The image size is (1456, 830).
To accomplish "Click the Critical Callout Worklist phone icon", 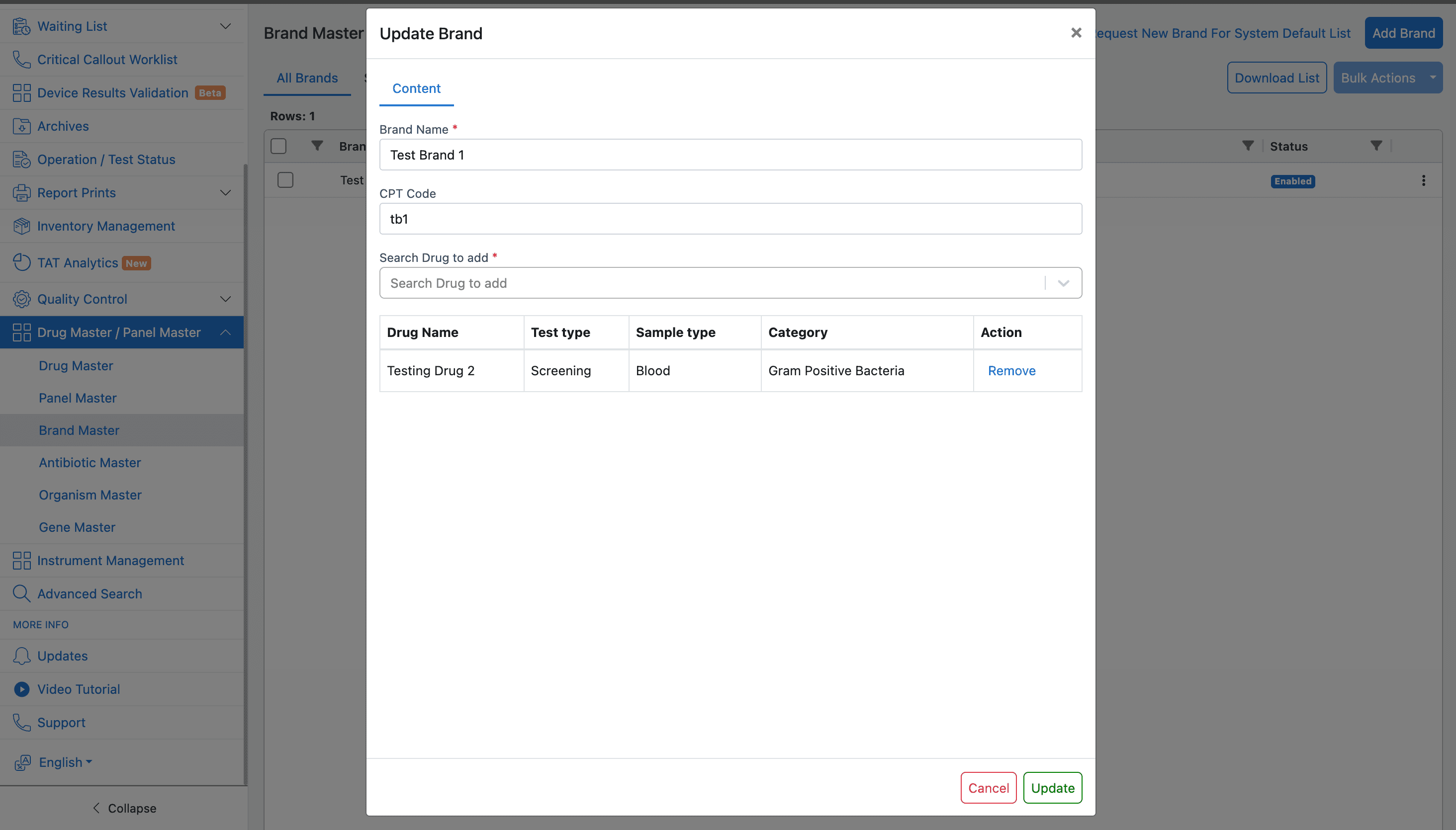I will pos(22,59).
